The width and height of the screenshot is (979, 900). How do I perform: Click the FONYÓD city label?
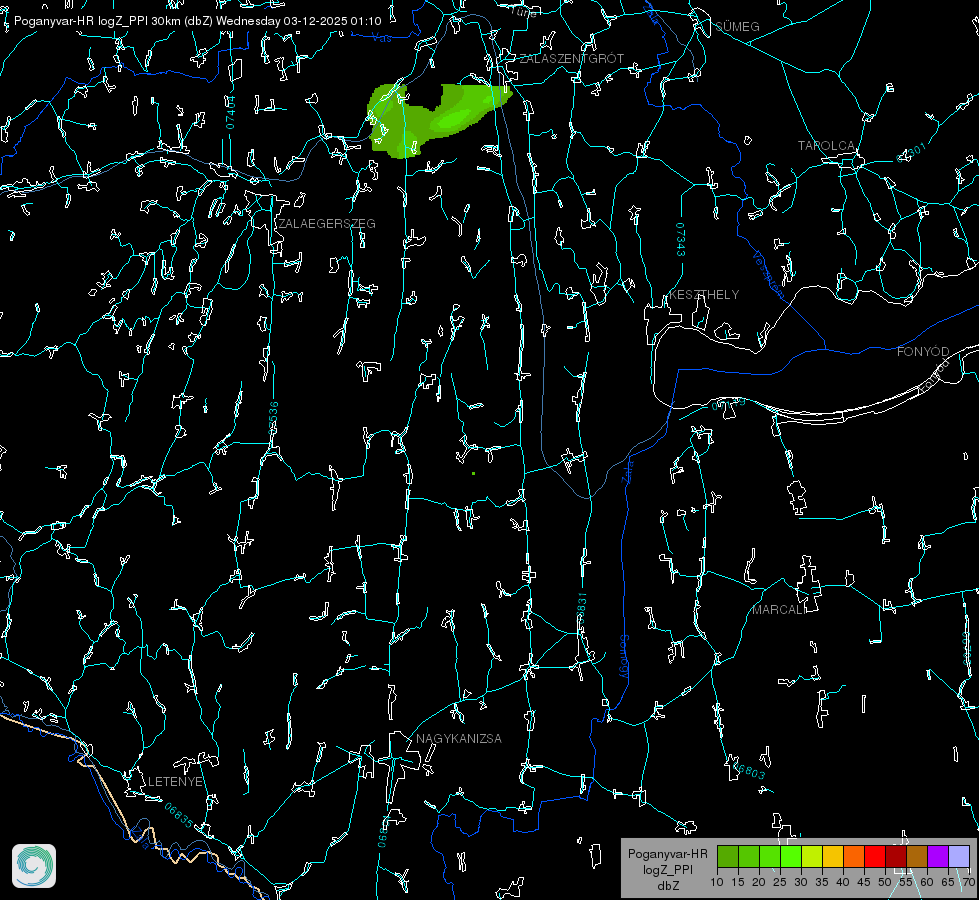(923, 352)
